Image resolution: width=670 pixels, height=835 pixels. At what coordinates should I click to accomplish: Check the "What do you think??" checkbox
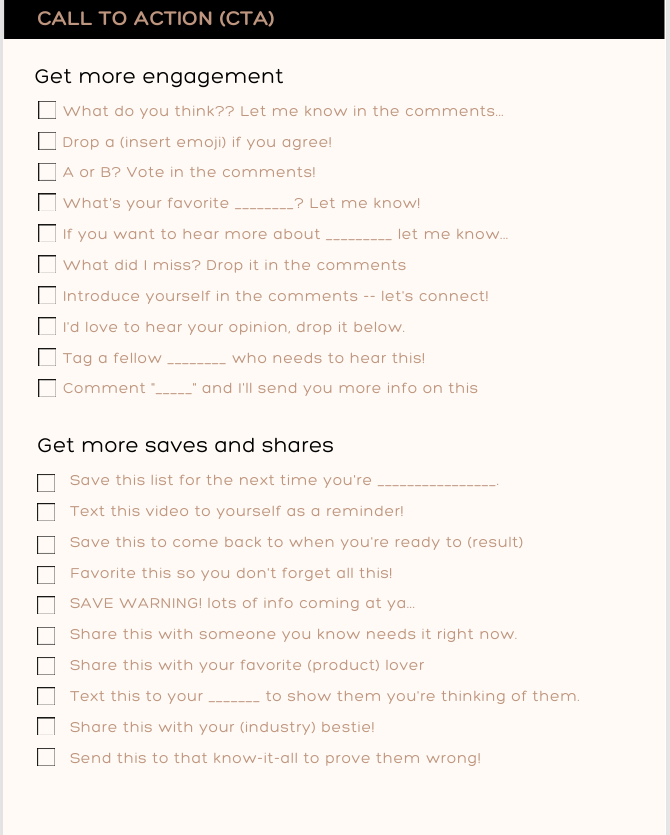coord(47,110)
